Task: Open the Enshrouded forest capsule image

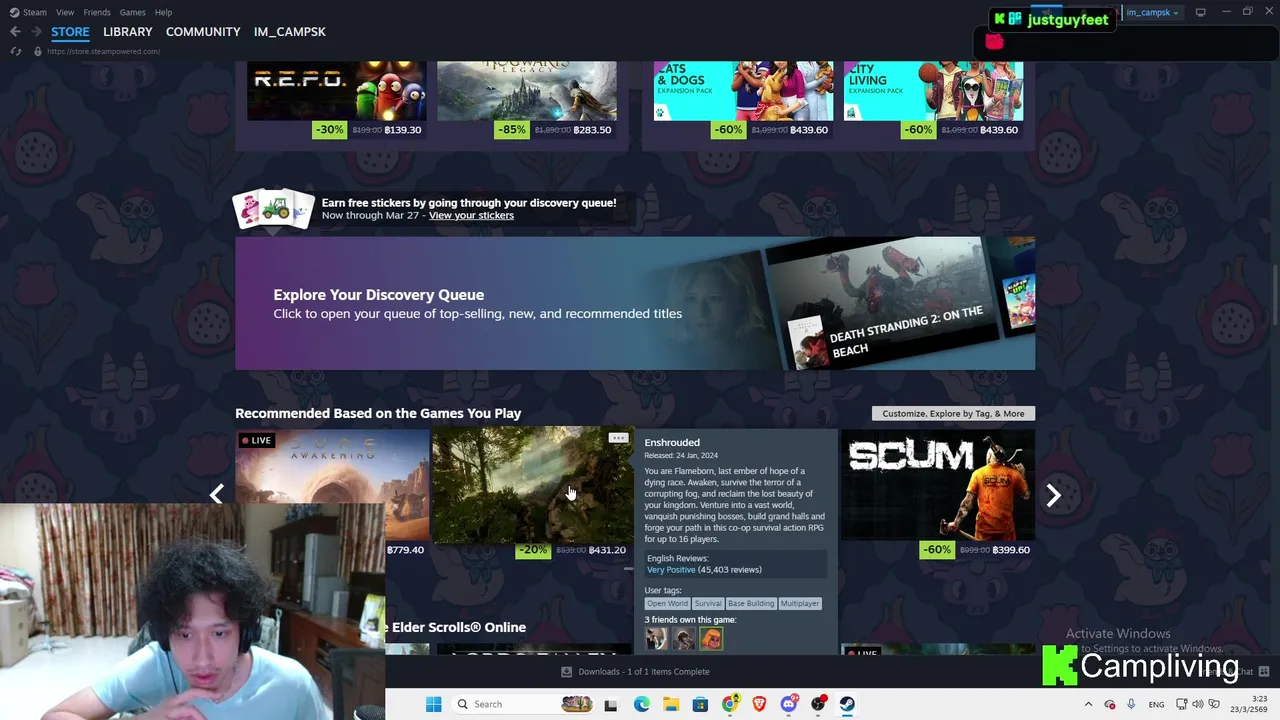Action: tap(532, 486)
